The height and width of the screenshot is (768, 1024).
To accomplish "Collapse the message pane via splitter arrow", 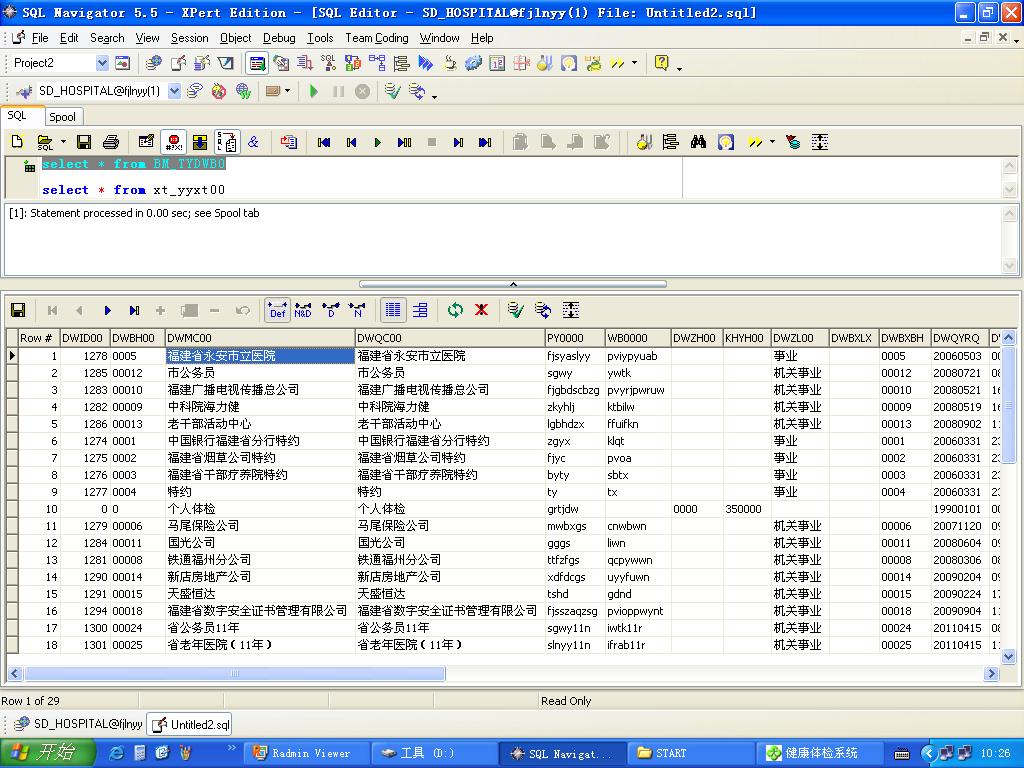I will [513, 284].
